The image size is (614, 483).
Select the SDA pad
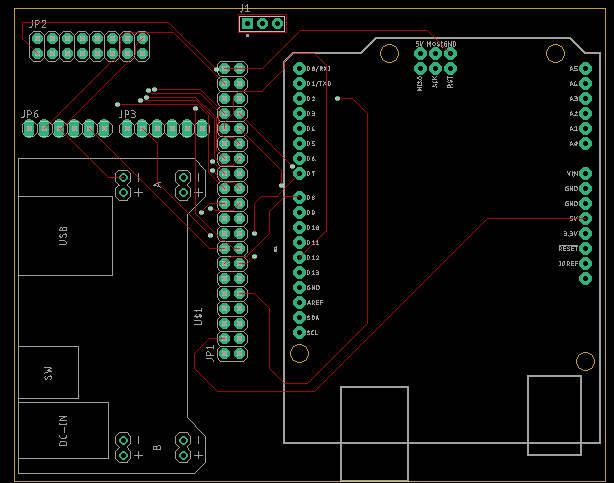(x=299, y=317)
